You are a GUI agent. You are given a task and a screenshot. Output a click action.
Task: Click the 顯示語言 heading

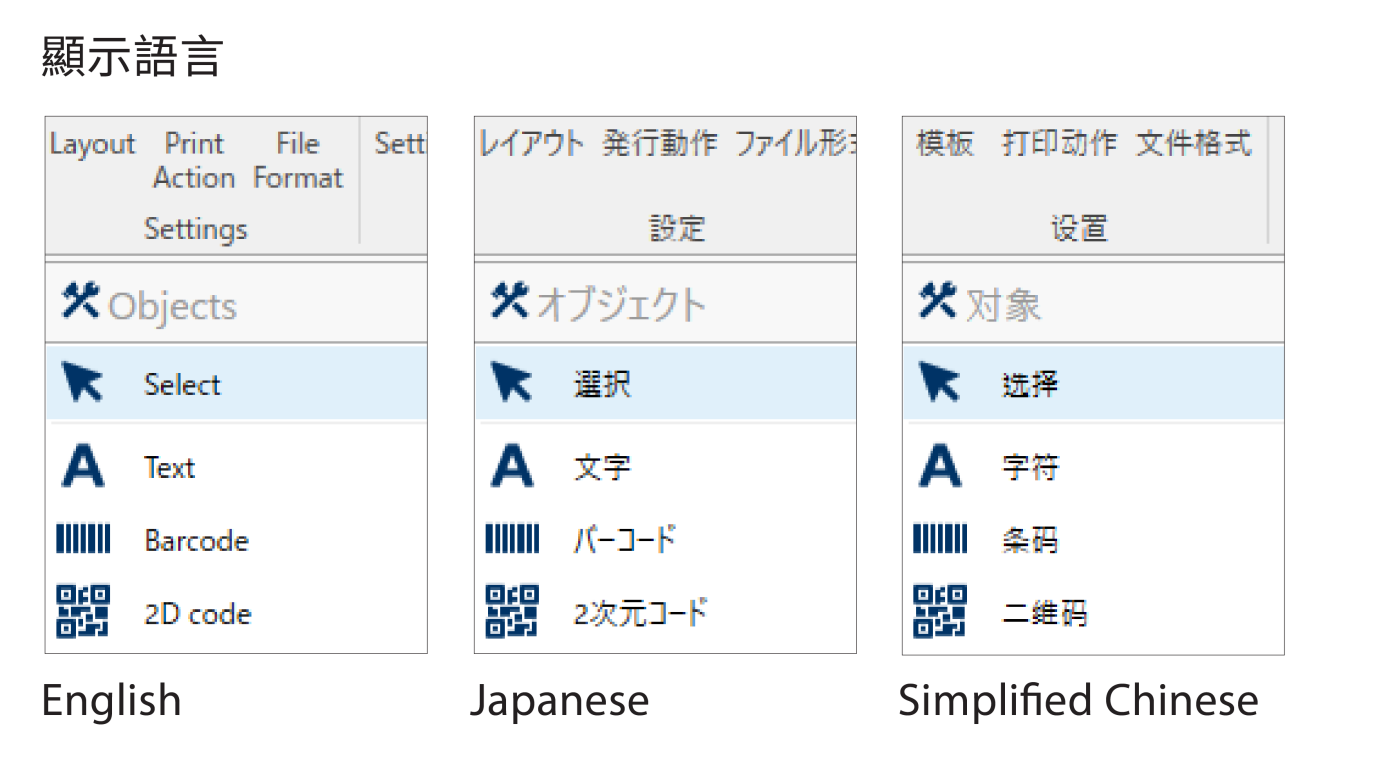click(132, 56)
